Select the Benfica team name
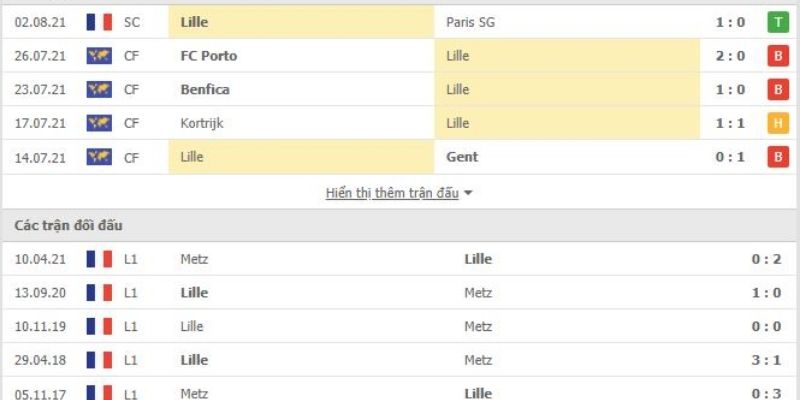The height and width of the screenshot is (400, 800). coord(206,90)
